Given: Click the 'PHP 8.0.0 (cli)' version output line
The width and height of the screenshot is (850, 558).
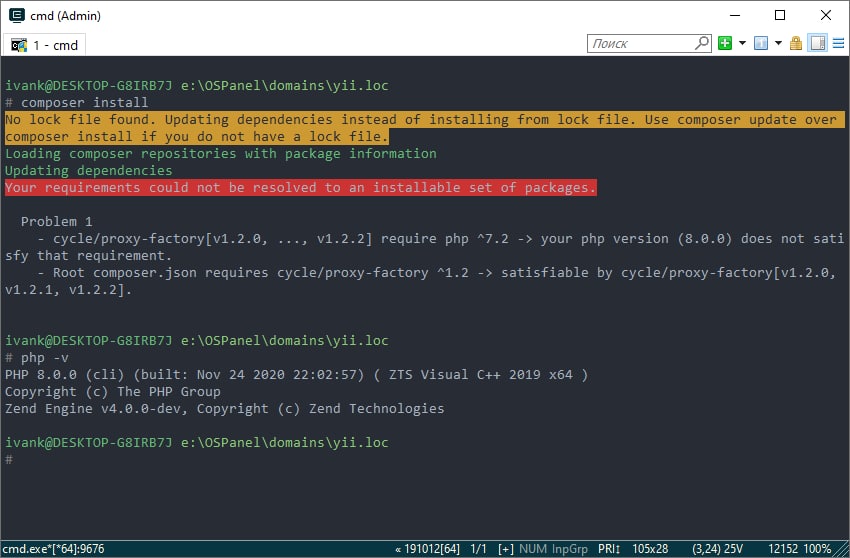Looking at the screenshot, I should [297, 375].
